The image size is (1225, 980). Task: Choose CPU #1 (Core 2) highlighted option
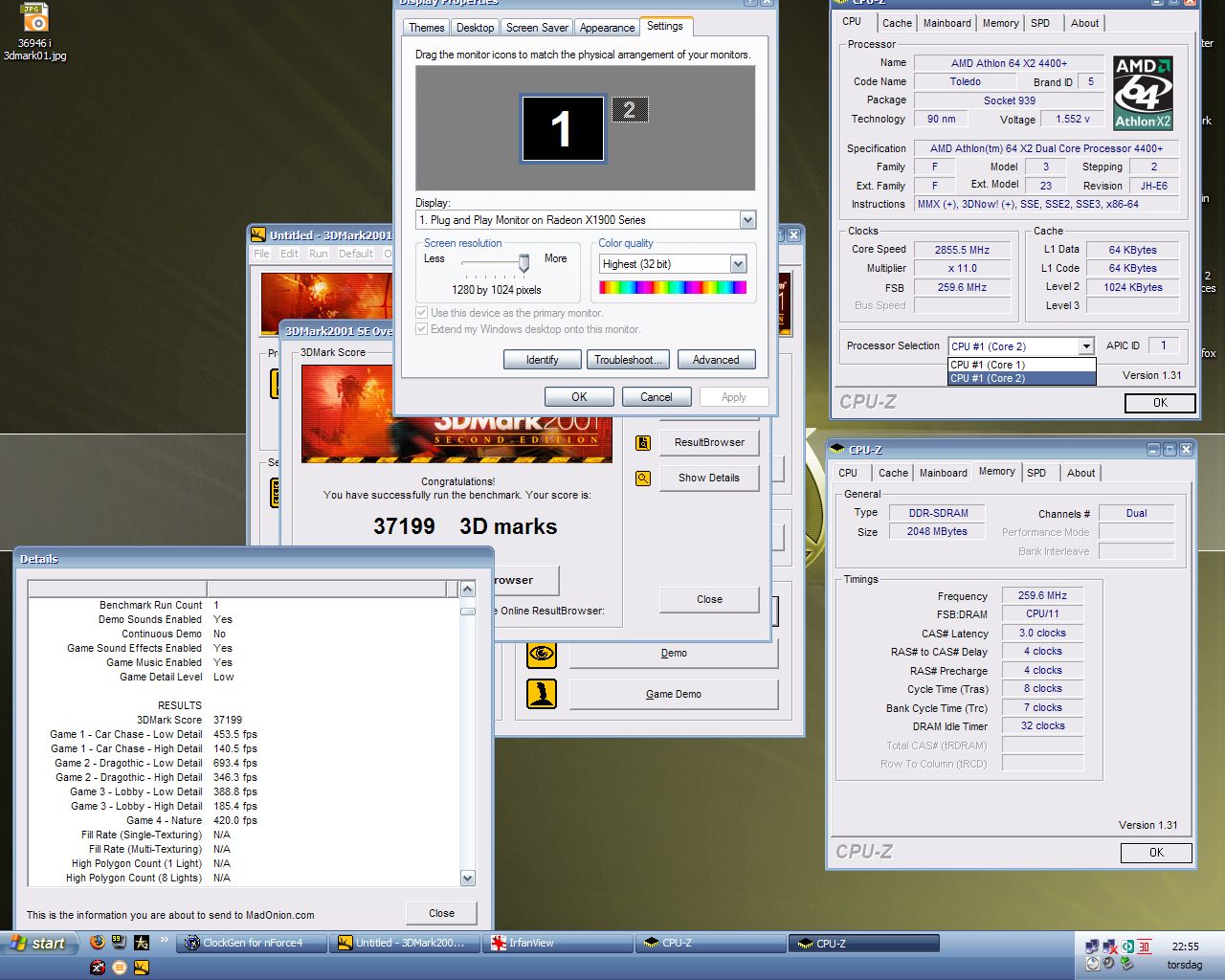(1021, 378)
